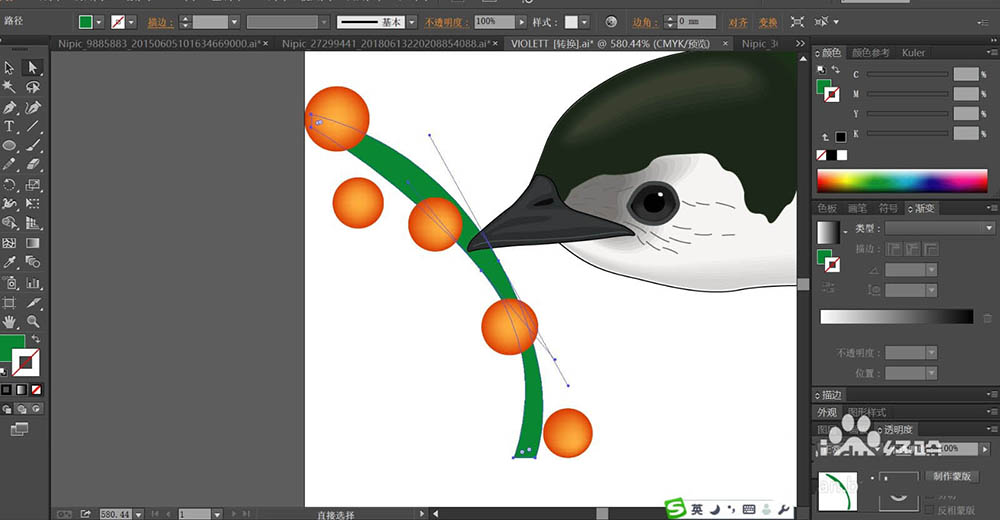Image resolution: width=1000 pixels, height=520 pixels.
Task: Click the 制作蒙版 button
Action: click(952, 477)
